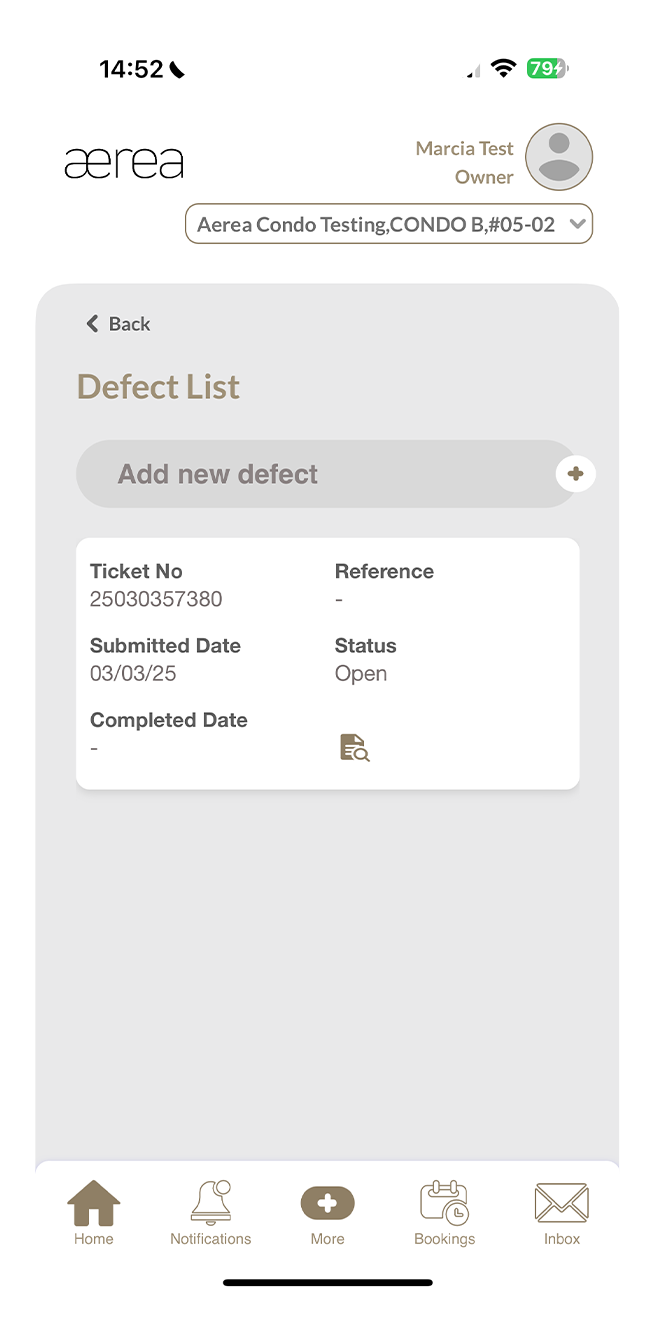Open Aerea Condo Testing unit dropdown
This screenshot has height=1326, width=656.
pos(376,224)
